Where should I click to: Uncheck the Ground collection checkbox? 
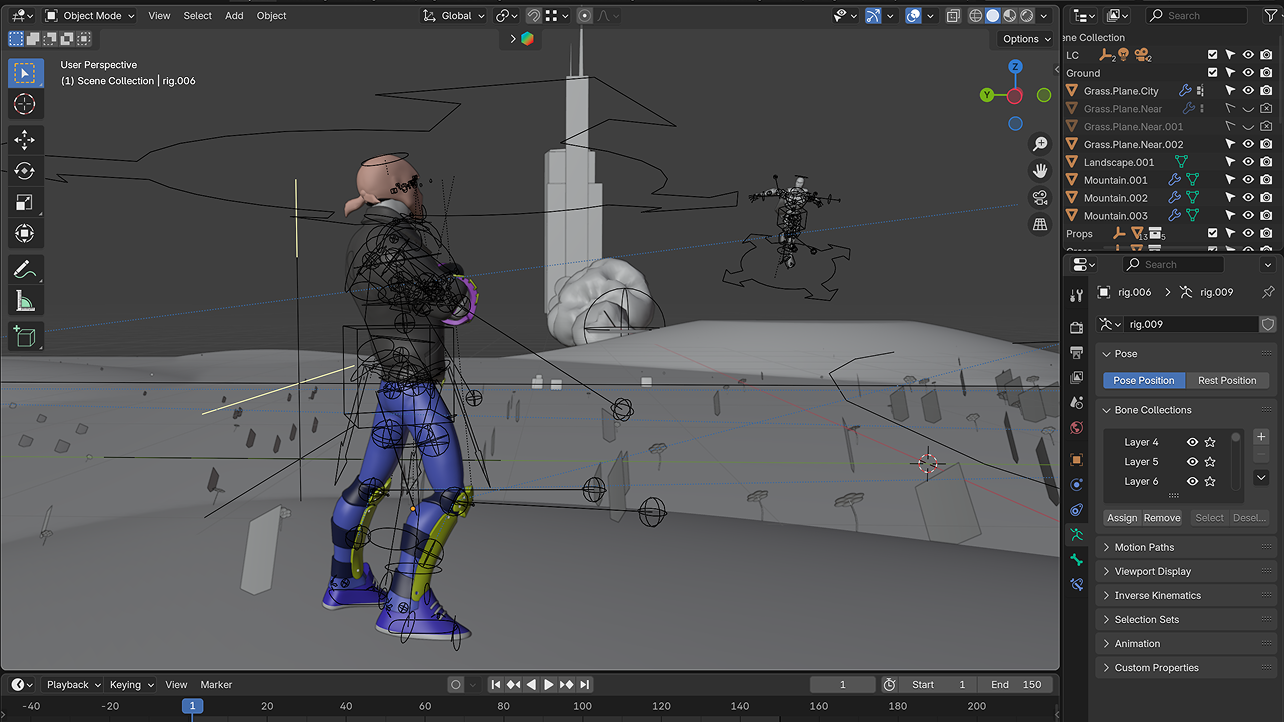(x=1213, y=73)
